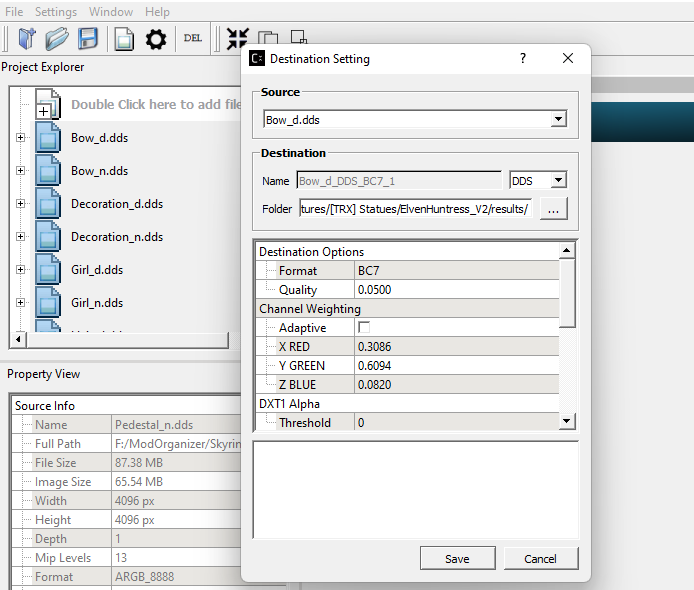Open the Settings menu

click(56, 12)
